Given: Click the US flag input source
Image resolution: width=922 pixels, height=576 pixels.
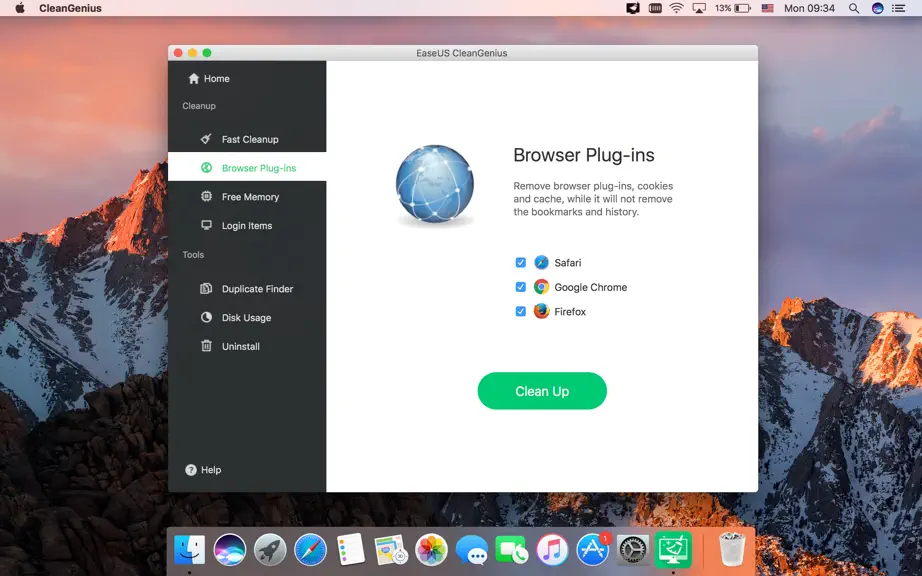Looking at the screenshot, I should click(x=767, y=8).
